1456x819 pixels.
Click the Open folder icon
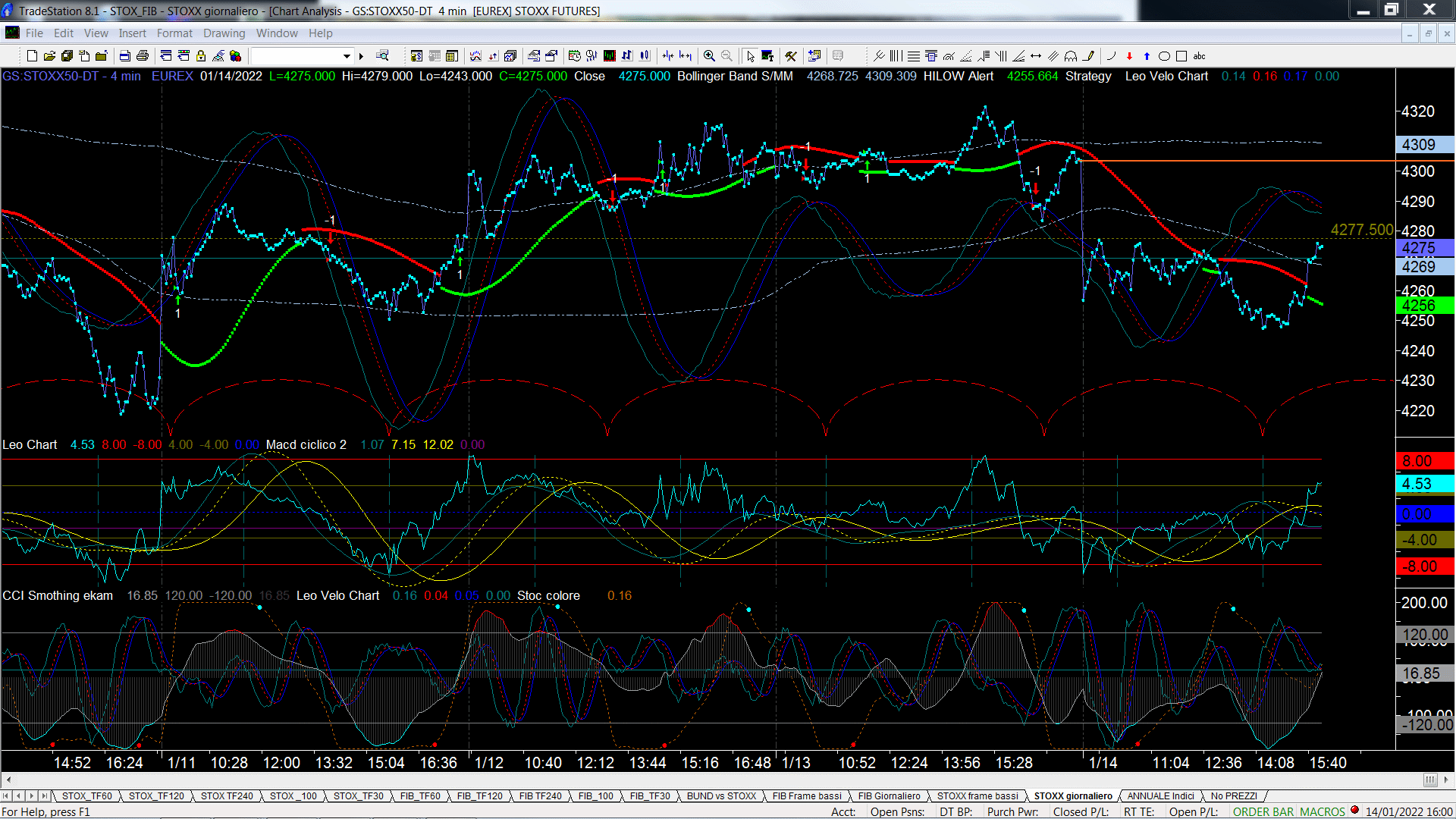point(49,56)
